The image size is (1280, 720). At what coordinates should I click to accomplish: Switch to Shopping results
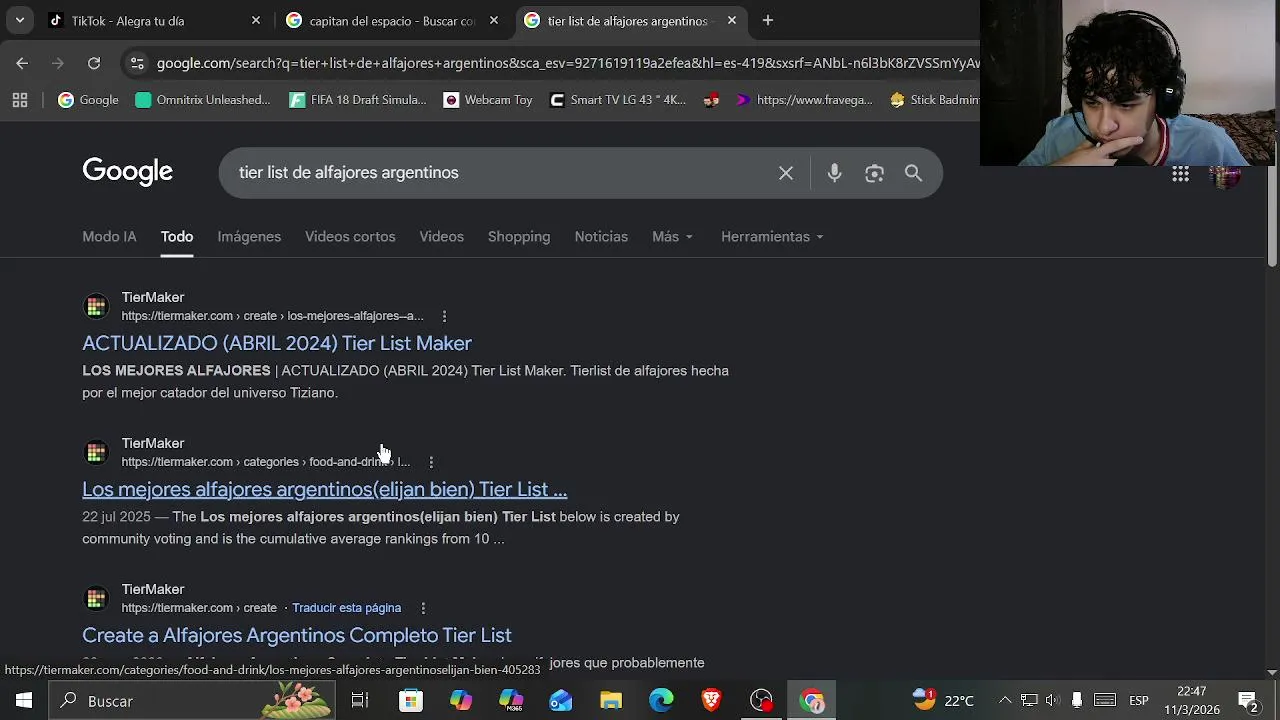click(519, 237)
